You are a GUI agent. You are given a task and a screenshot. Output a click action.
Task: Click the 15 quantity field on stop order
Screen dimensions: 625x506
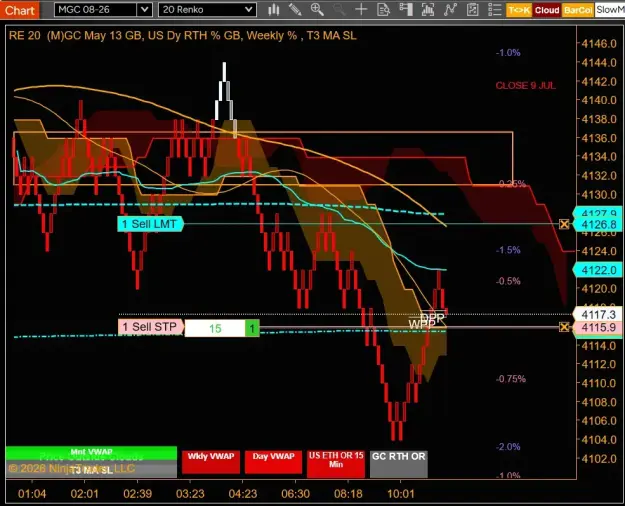[215, 329]
